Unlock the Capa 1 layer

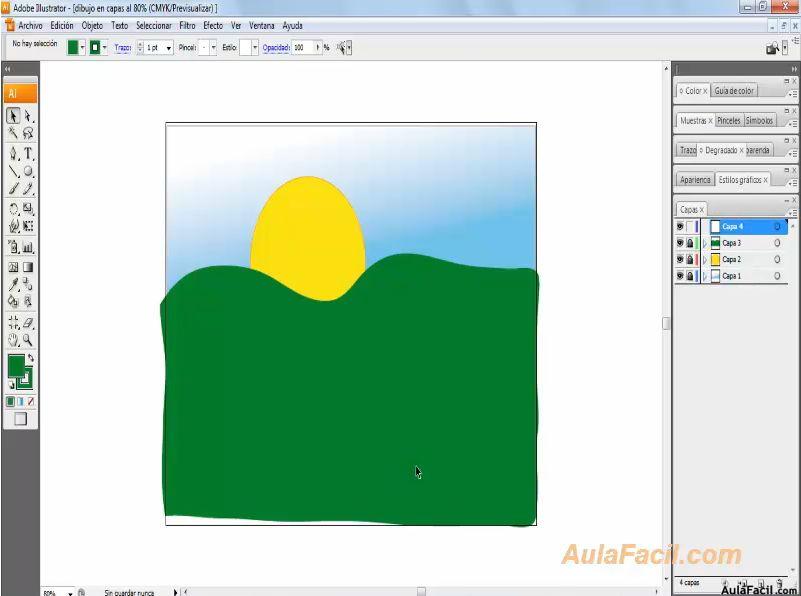point(690,276)
